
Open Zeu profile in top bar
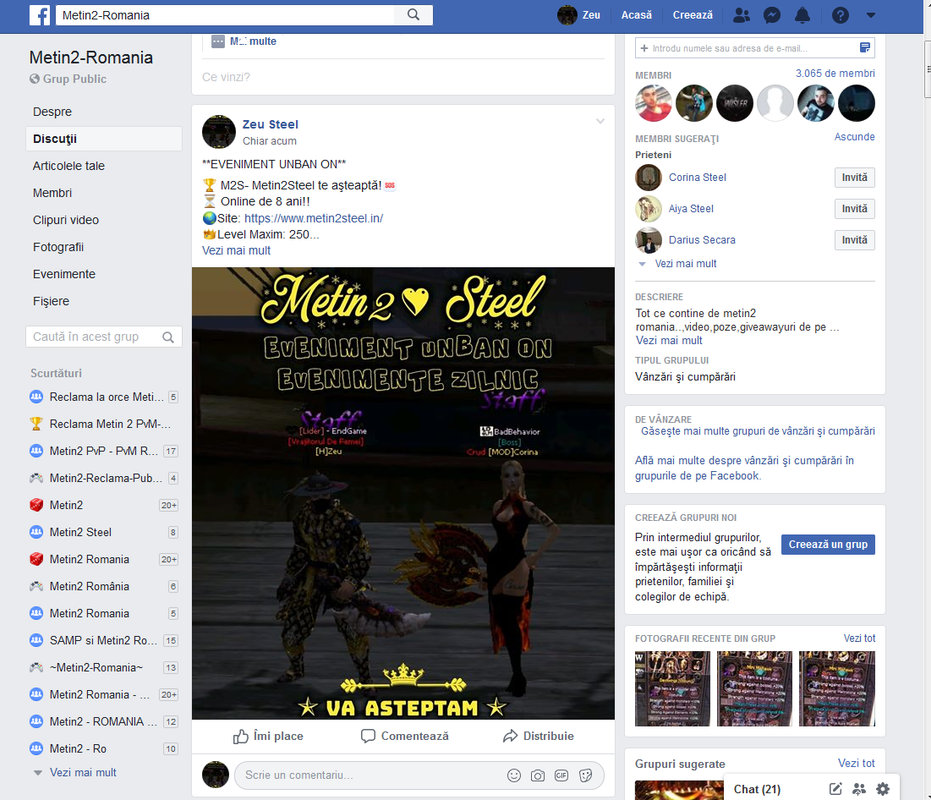point(579,15)
